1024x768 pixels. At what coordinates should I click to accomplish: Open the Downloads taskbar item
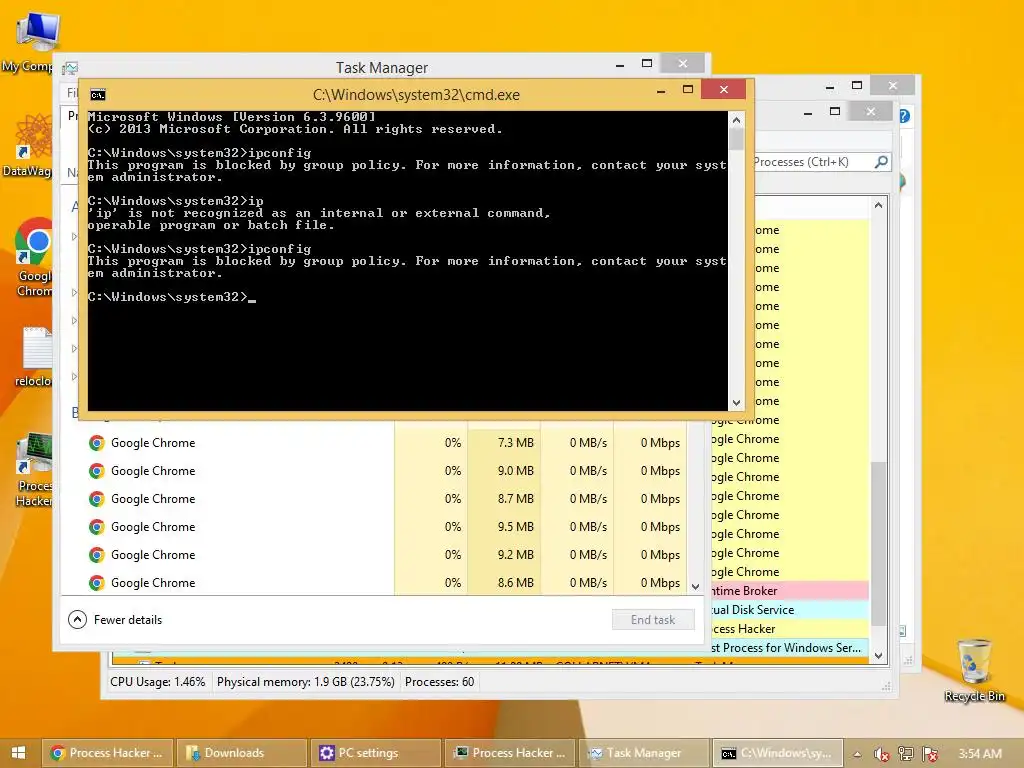click(242, 753)
